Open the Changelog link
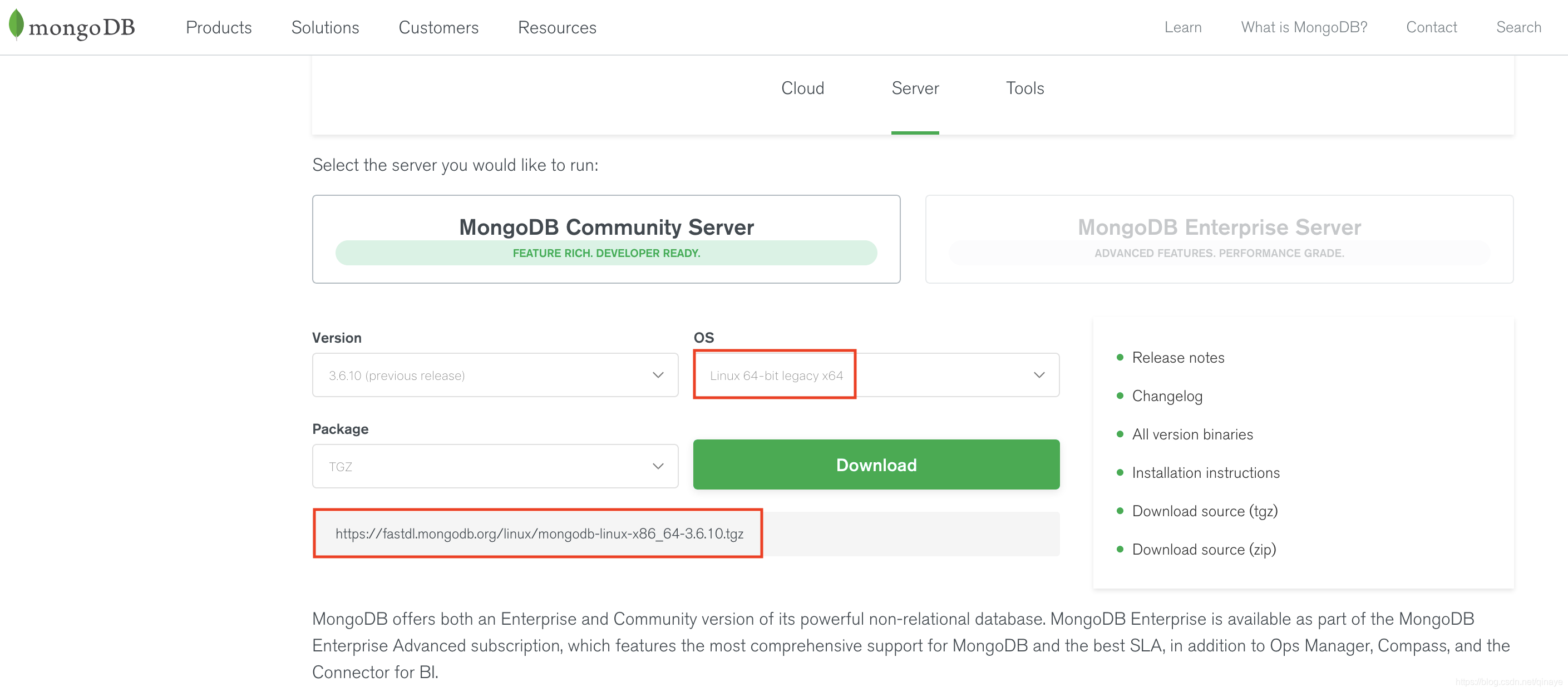 tap(1167, 396)
